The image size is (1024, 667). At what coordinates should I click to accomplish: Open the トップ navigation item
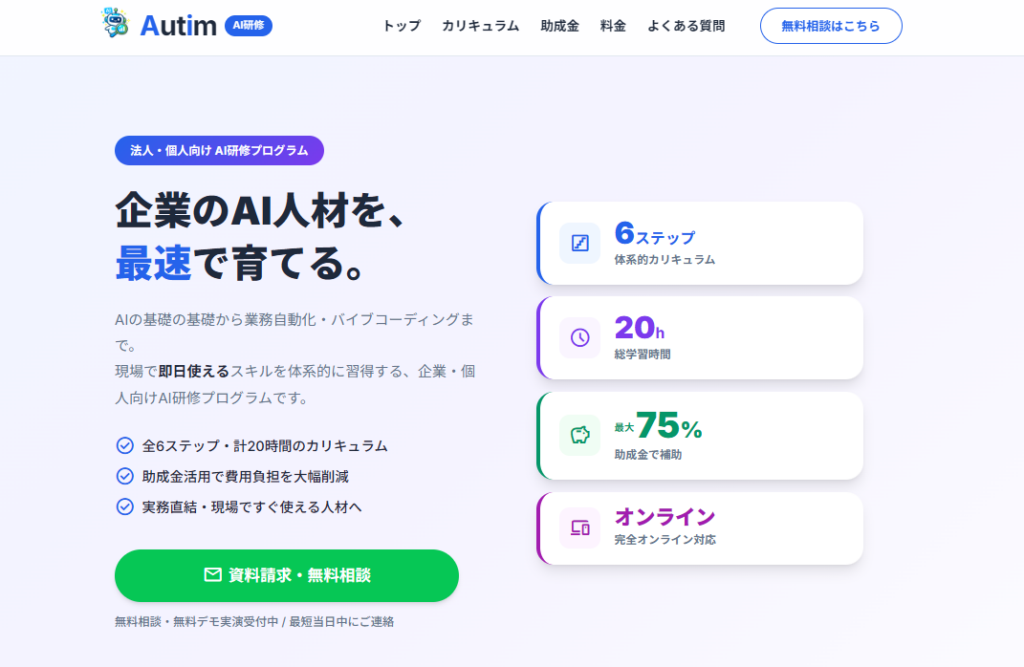point(401,26)
